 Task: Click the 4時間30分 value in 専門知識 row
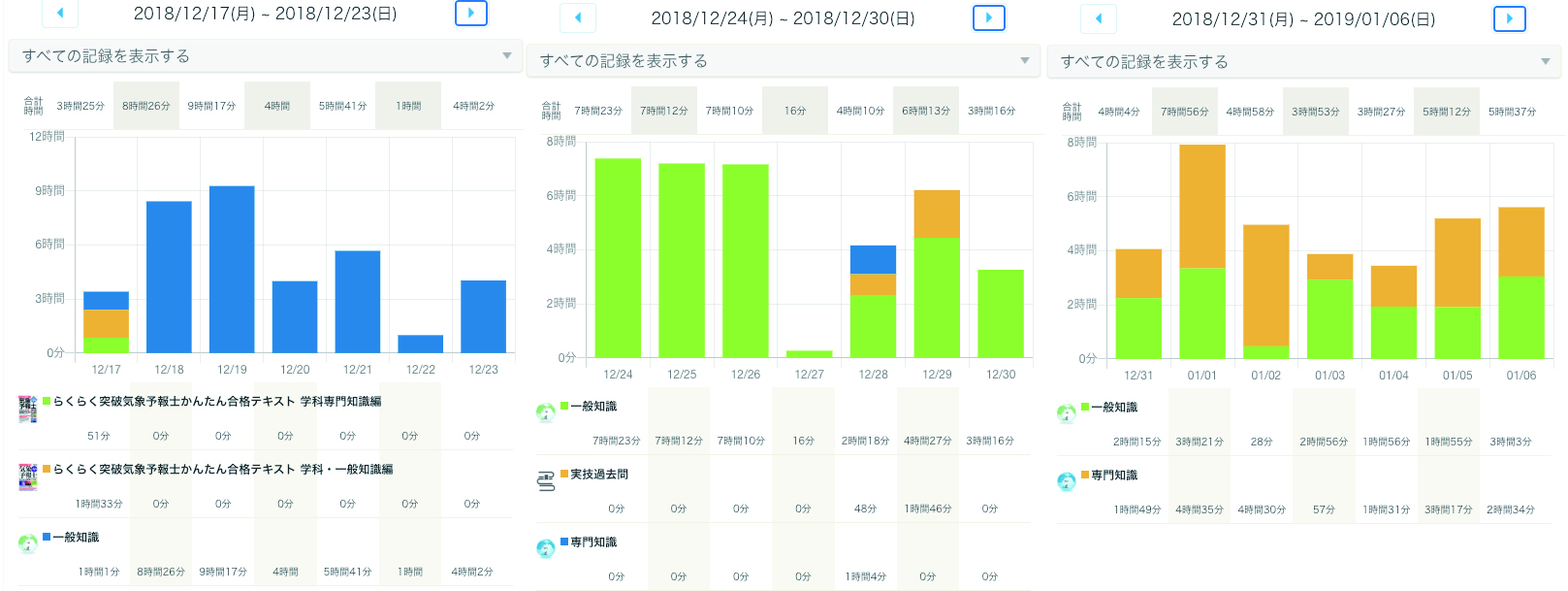point(1262,509)
